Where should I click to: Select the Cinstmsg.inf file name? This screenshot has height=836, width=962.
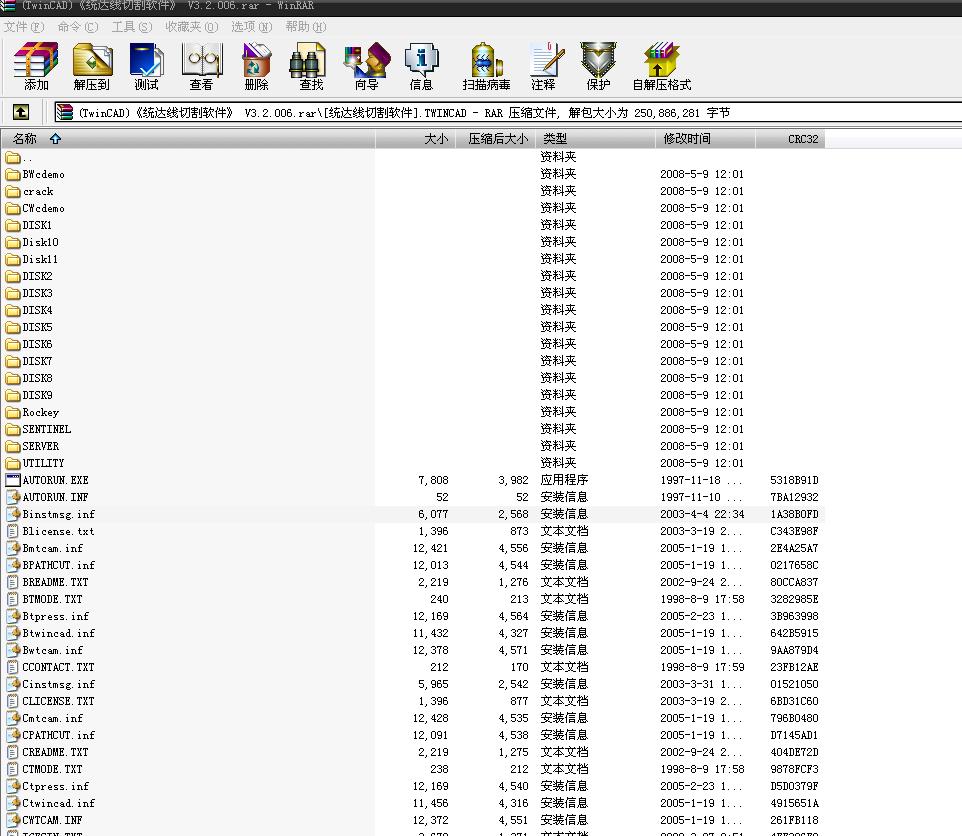coord(59,685)
